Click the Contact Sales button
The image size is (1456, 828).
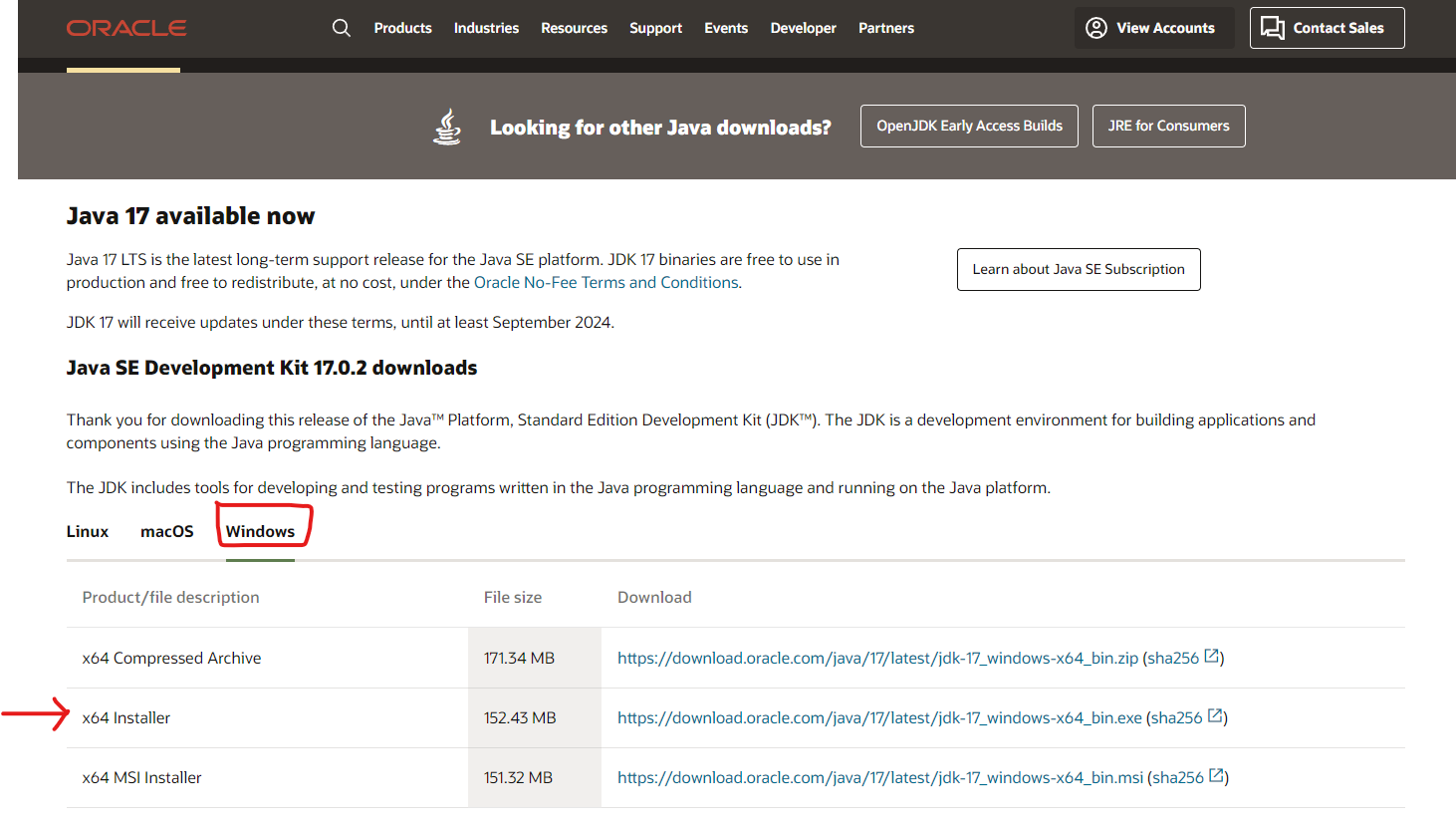click(1328, 28)
